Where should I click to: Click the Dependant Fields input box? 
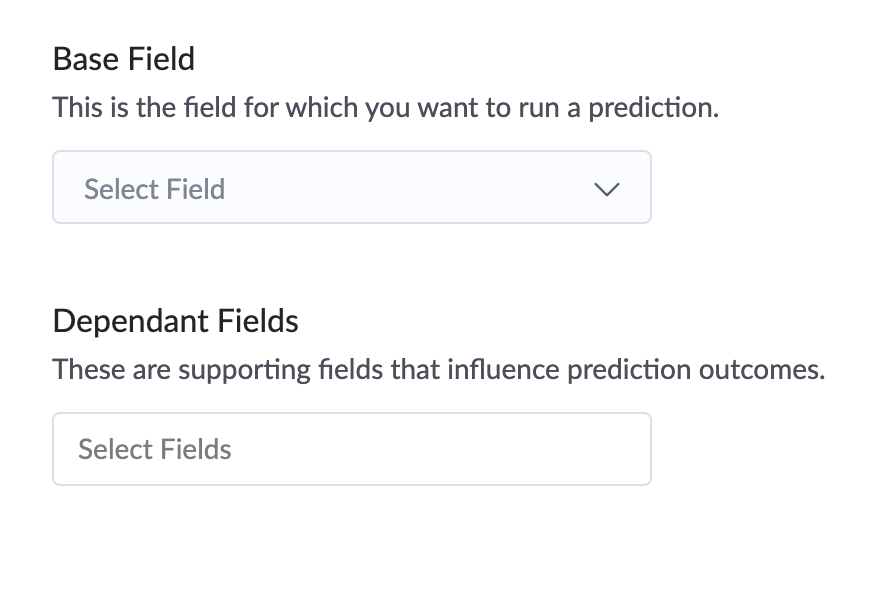click(x=351, y=450)
